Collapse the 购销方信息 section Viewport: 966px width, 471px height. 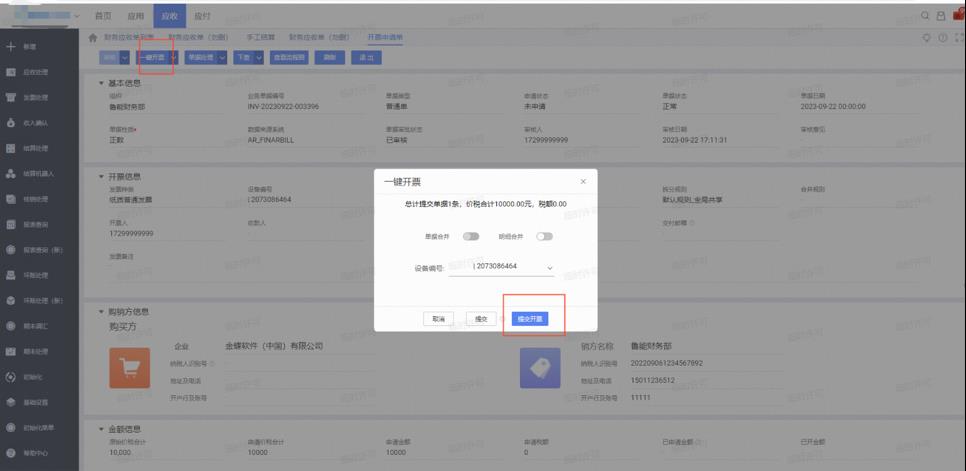click(101, 312)
